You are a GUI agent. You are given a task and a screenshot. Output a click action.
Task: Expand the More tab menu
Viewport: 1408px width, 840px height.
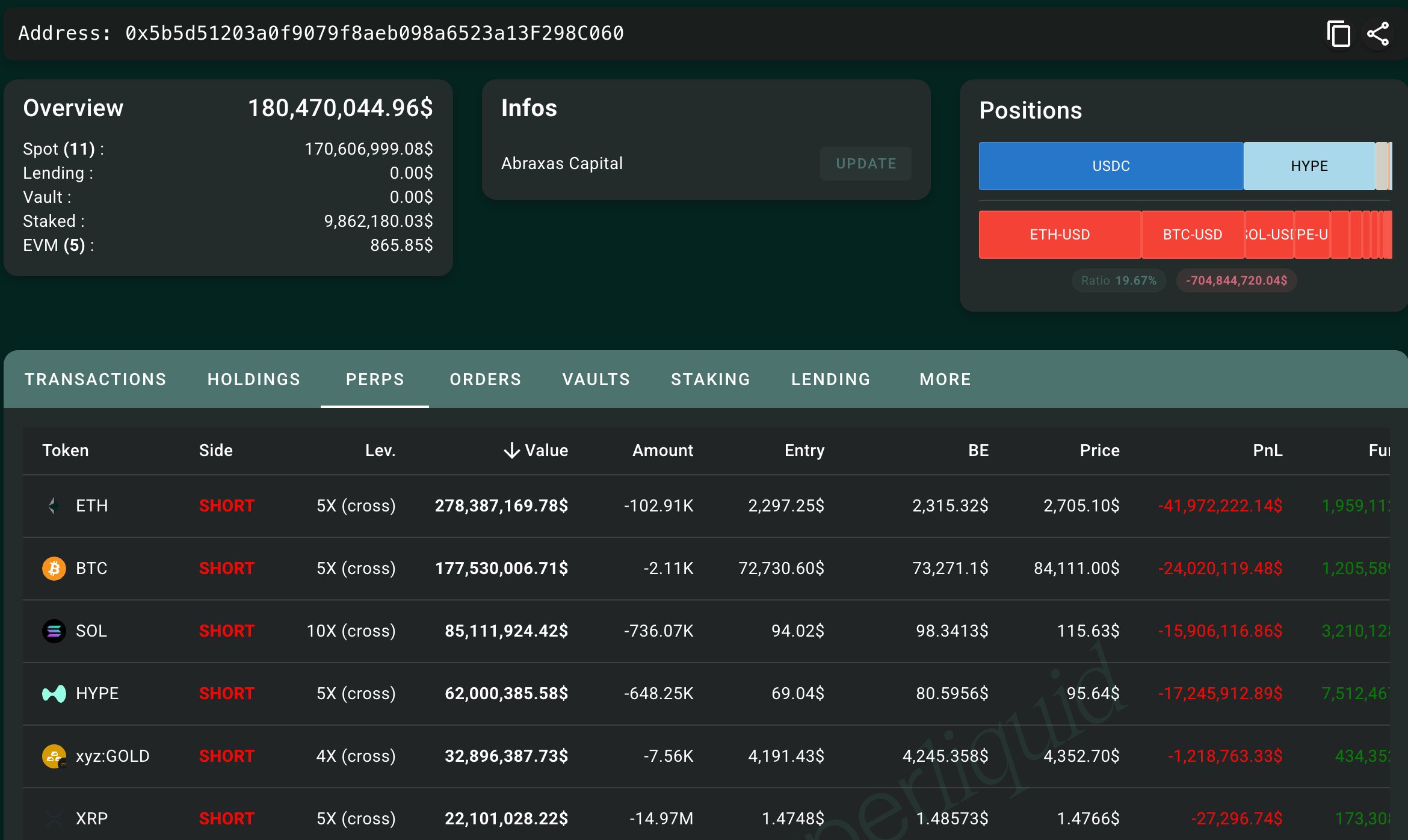tap(945, 379)
